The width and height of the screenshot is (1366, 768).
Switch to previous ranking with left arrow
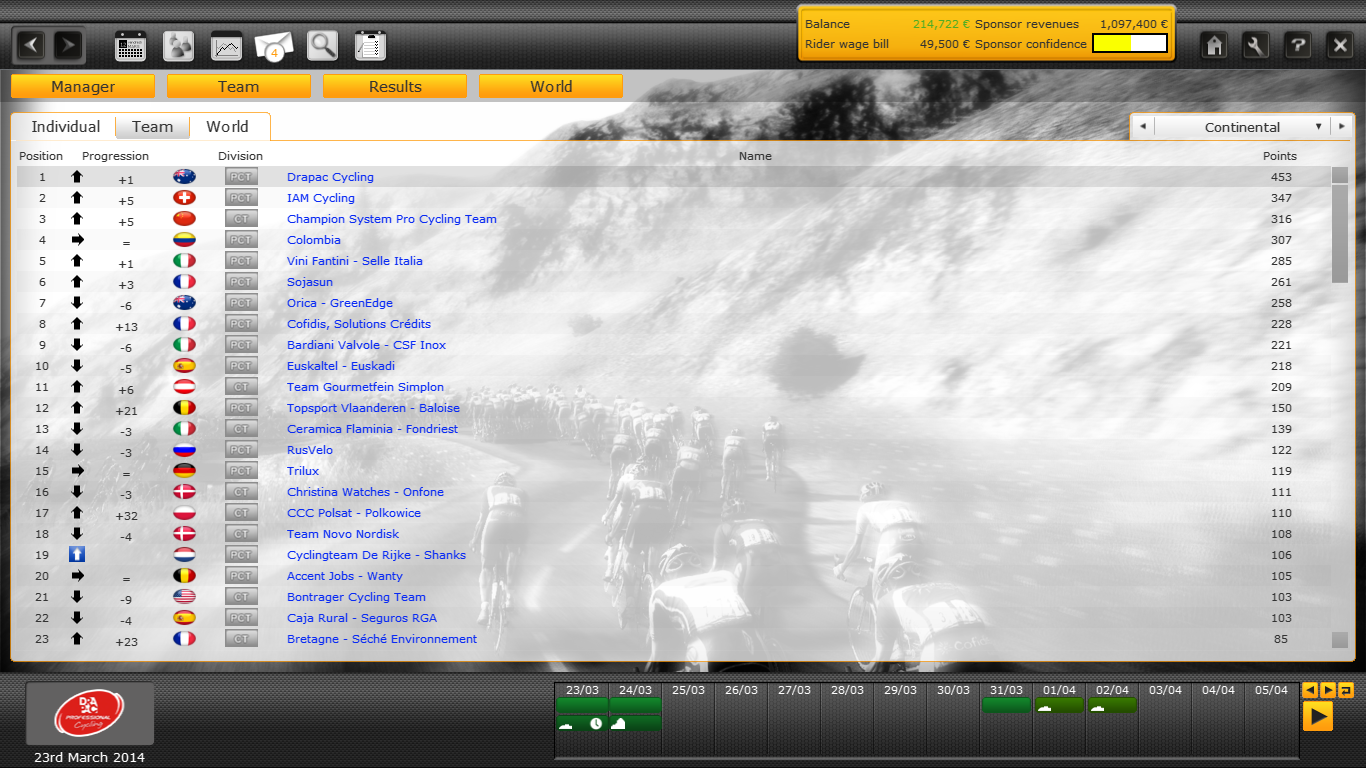pos(1142,127)
